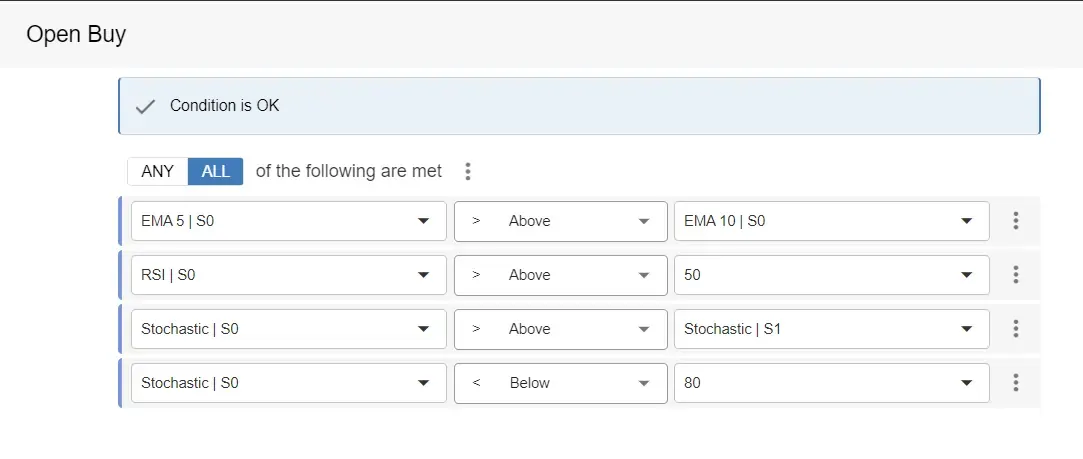The image size is (1083, 459).
Task: Click the Condition is OK banner
Action: click(x=578, y=106)
